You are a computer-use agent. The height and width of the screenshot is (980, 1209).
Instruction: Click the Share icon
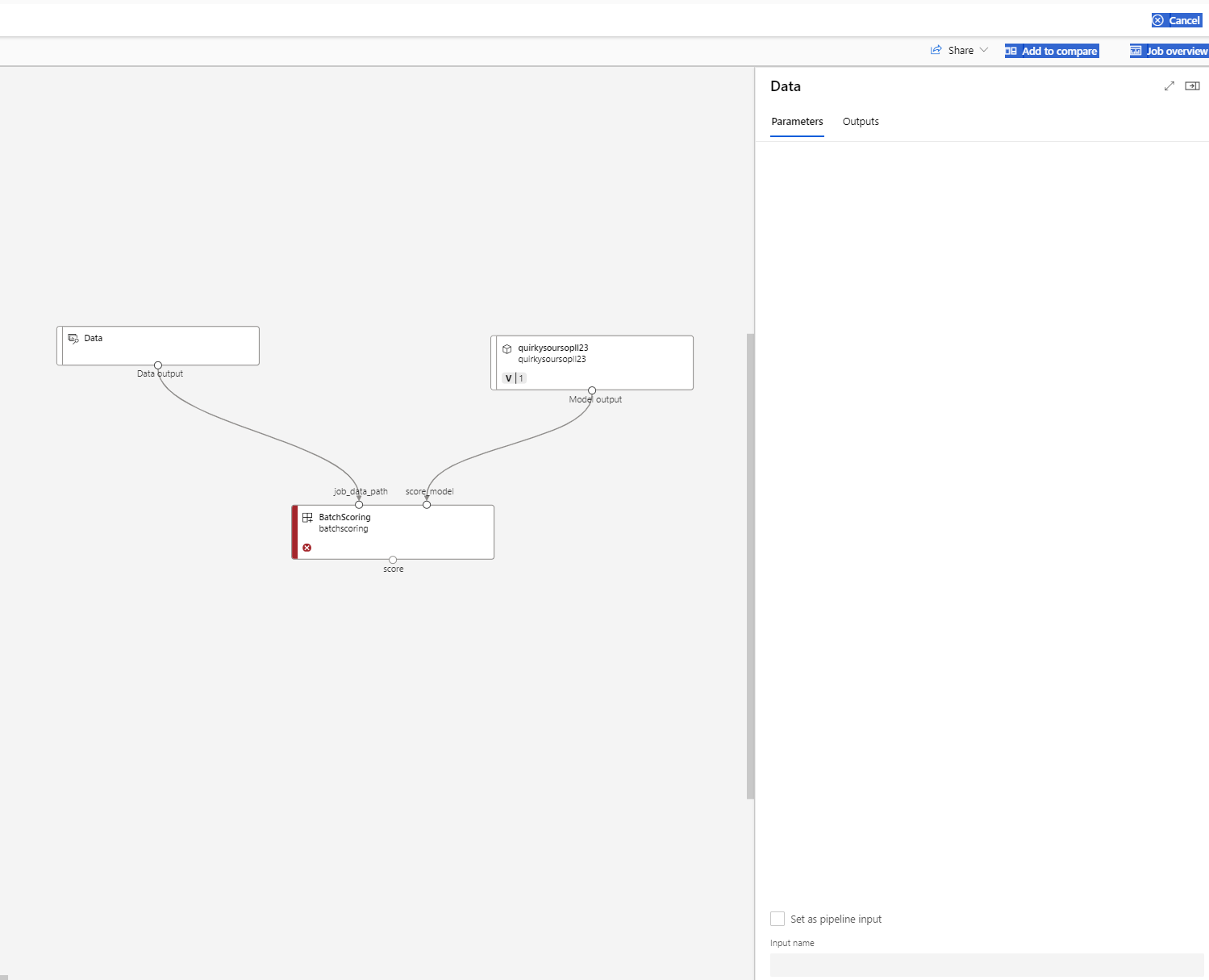[935, 50]
